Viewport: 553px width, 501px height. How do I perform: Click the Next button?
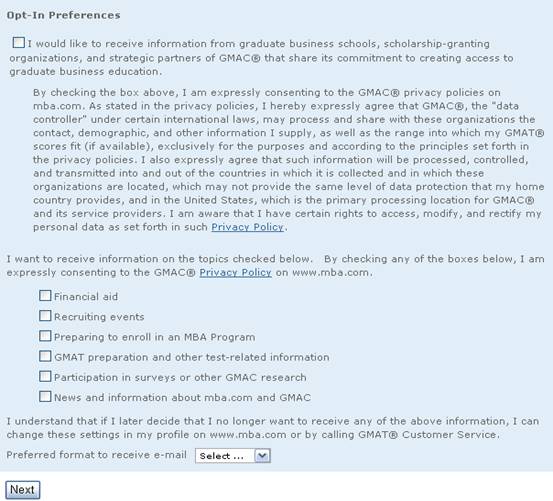(23, 490)
